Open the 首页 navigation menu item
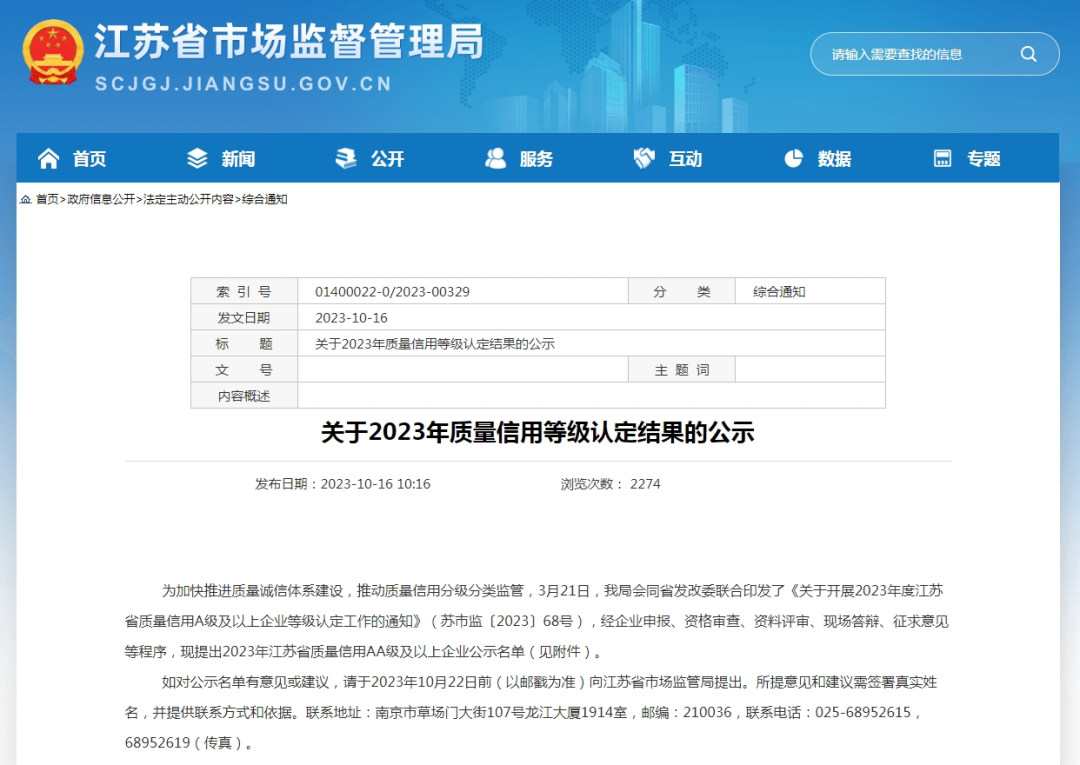Screen dimensions: 1080x765 [x=90, y=159]
